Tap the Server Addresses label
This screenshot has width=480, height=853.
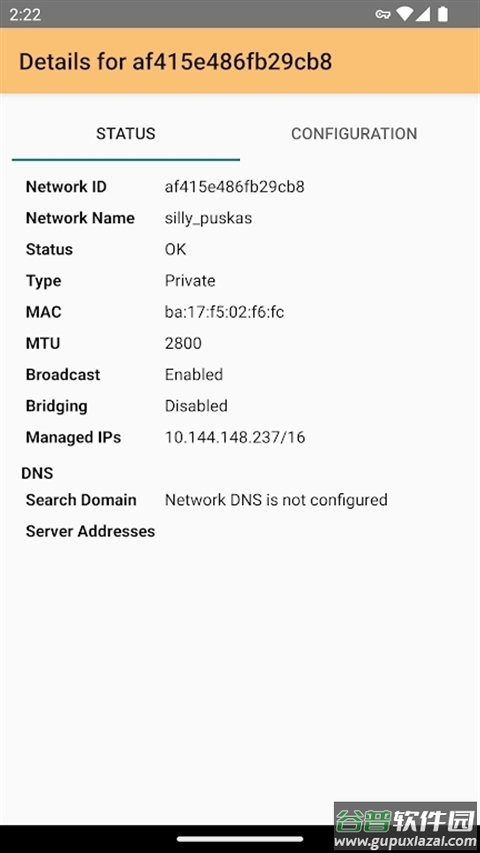90,531
